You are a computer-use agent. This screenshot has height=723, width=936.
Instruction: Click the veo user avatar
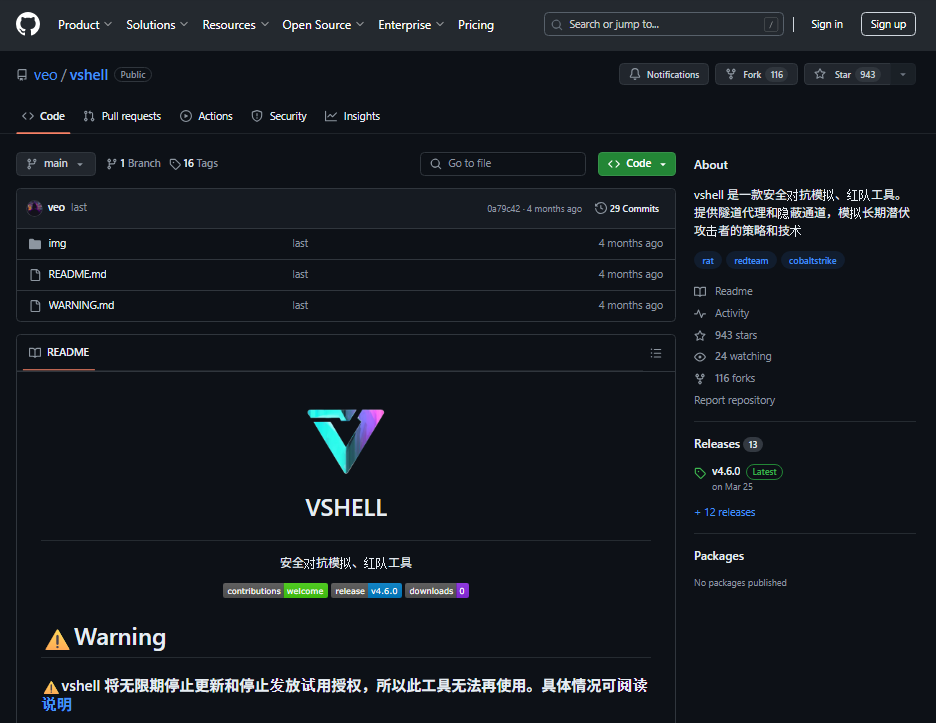coord(35,208)
